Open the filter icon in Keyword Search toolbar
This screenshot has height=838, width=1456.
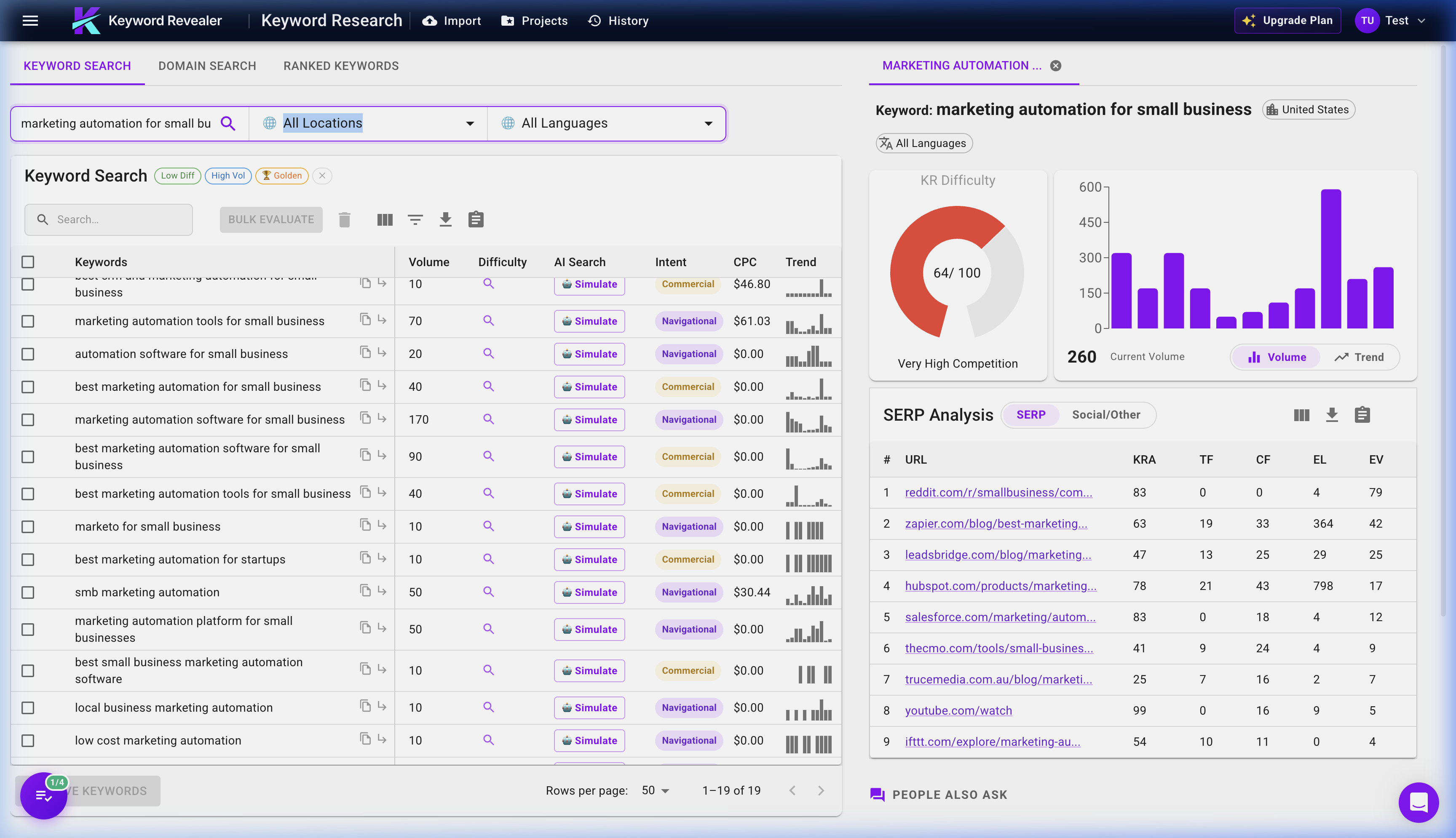(415, 219)
